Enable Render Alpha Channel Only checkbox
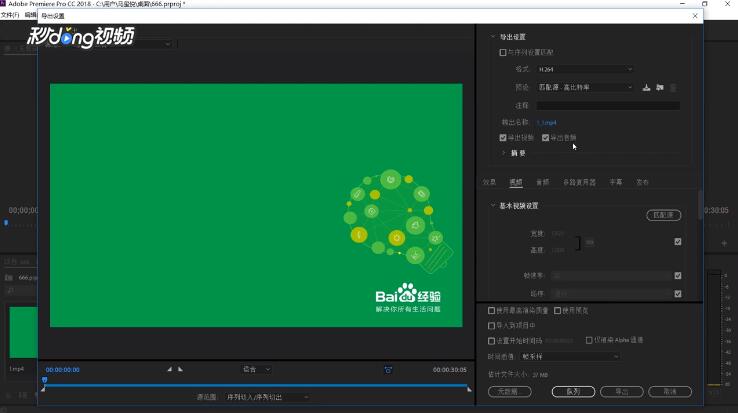738x413 pixels. coord(589,340)
